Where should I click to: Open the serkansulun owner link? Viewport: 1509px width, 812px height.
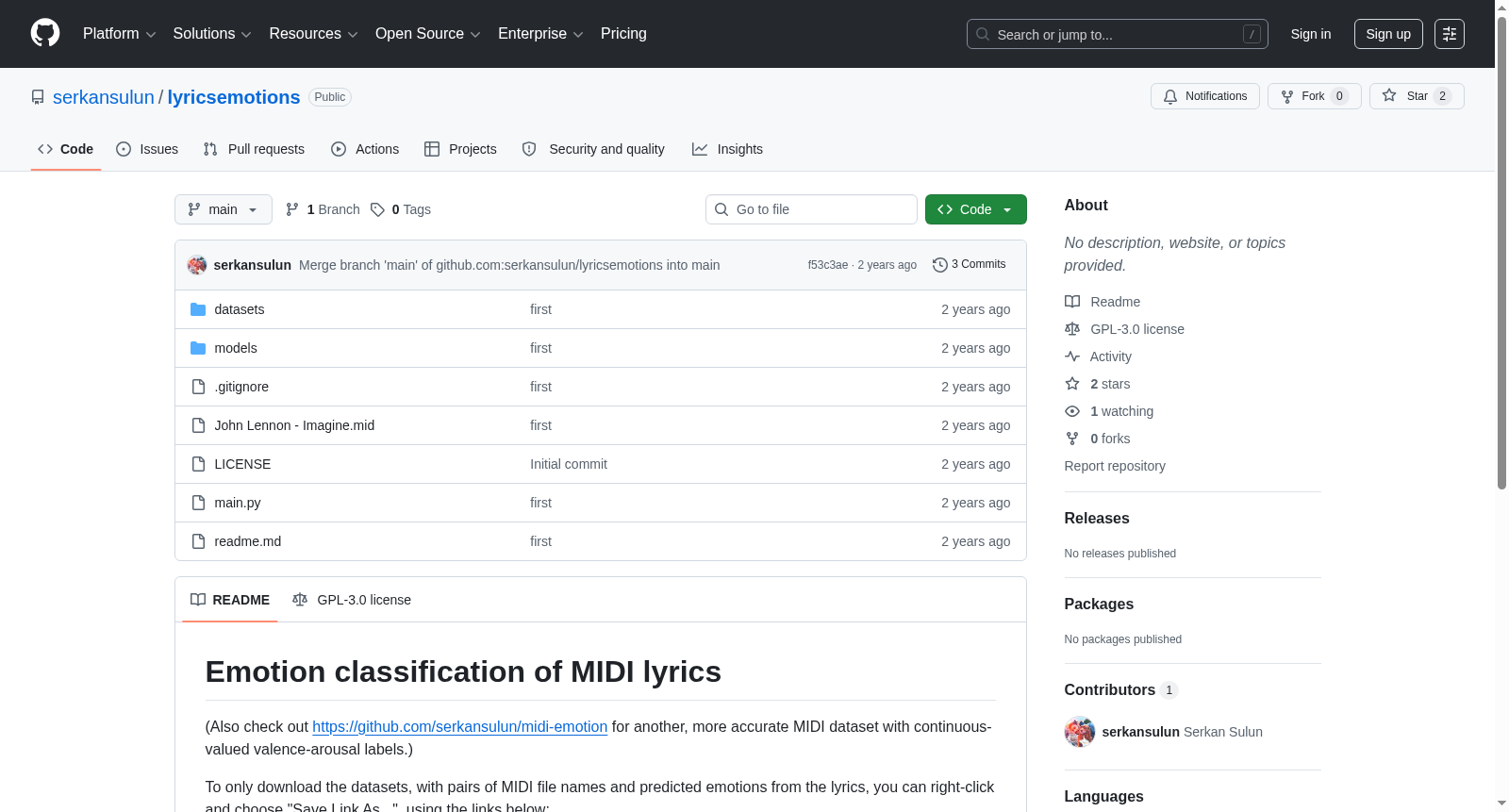(x=104, y=97)
